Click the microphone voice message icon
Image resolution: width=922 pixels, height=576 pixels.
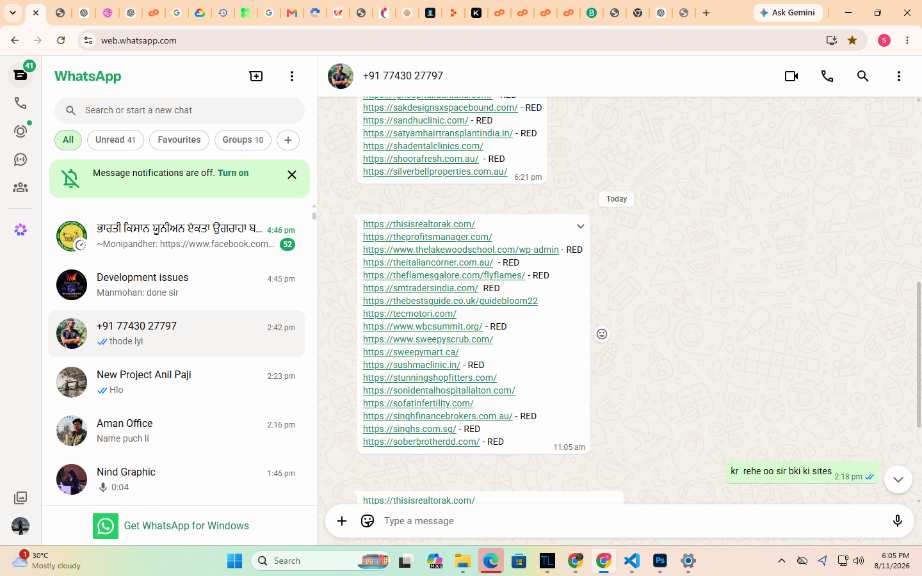897,521
